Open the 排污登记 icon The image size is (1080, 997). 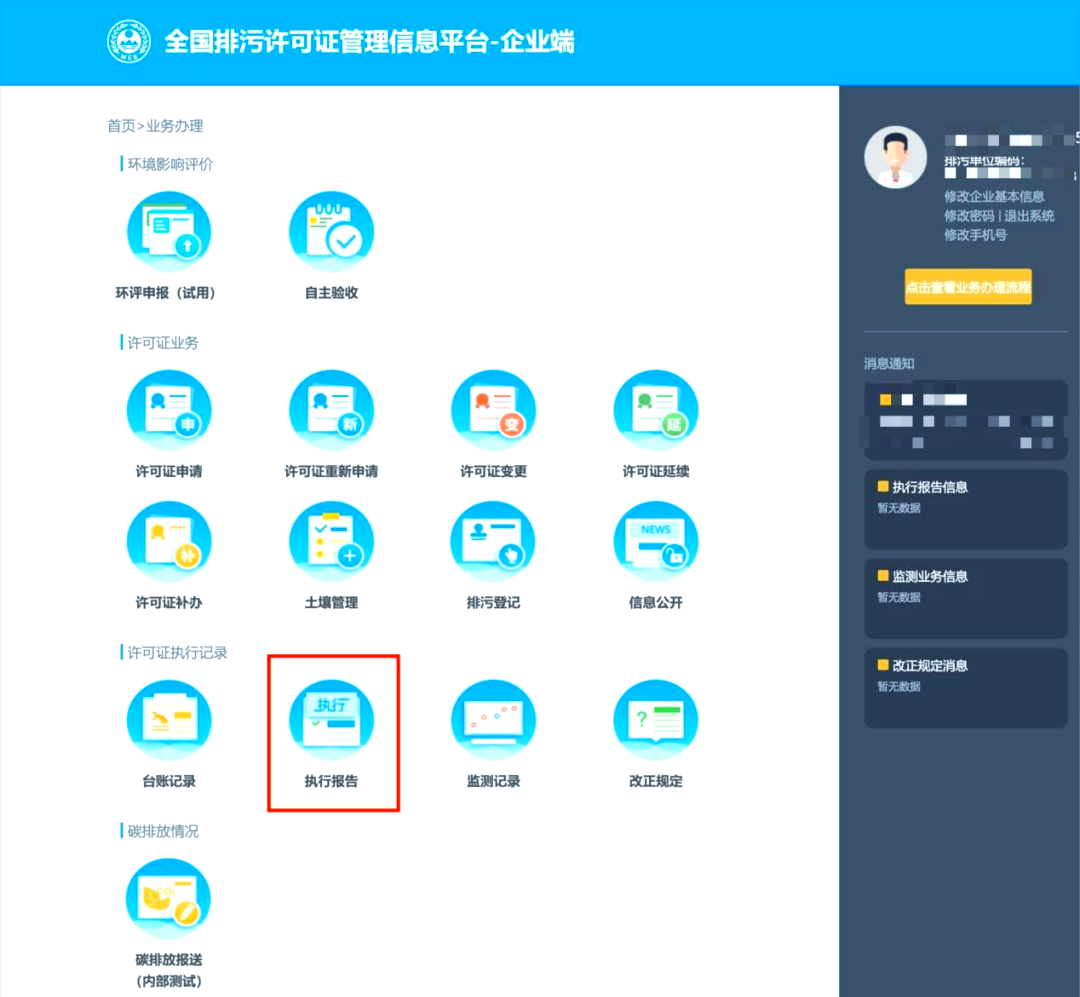pos(493,542)
